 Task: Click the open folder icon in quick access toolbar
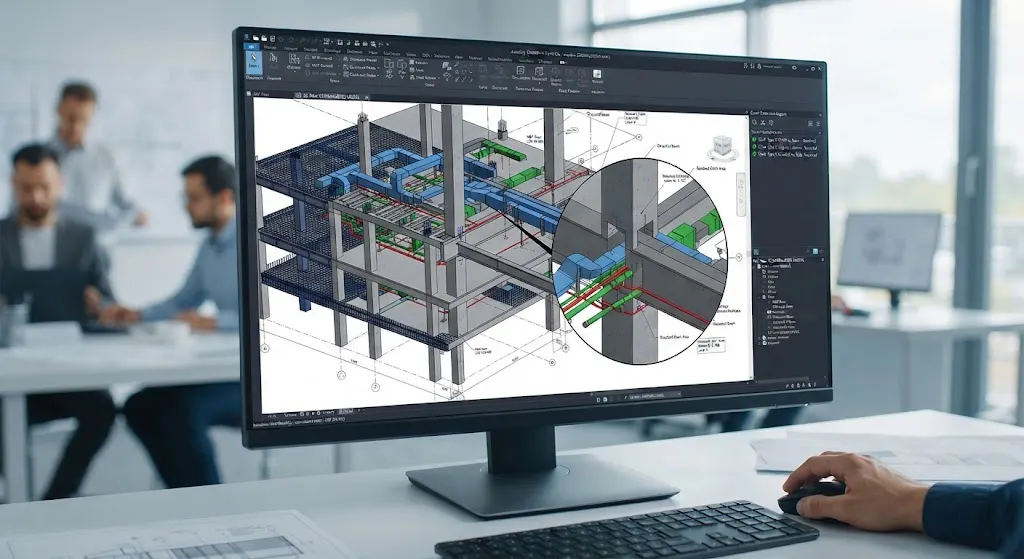coord(256,39)
